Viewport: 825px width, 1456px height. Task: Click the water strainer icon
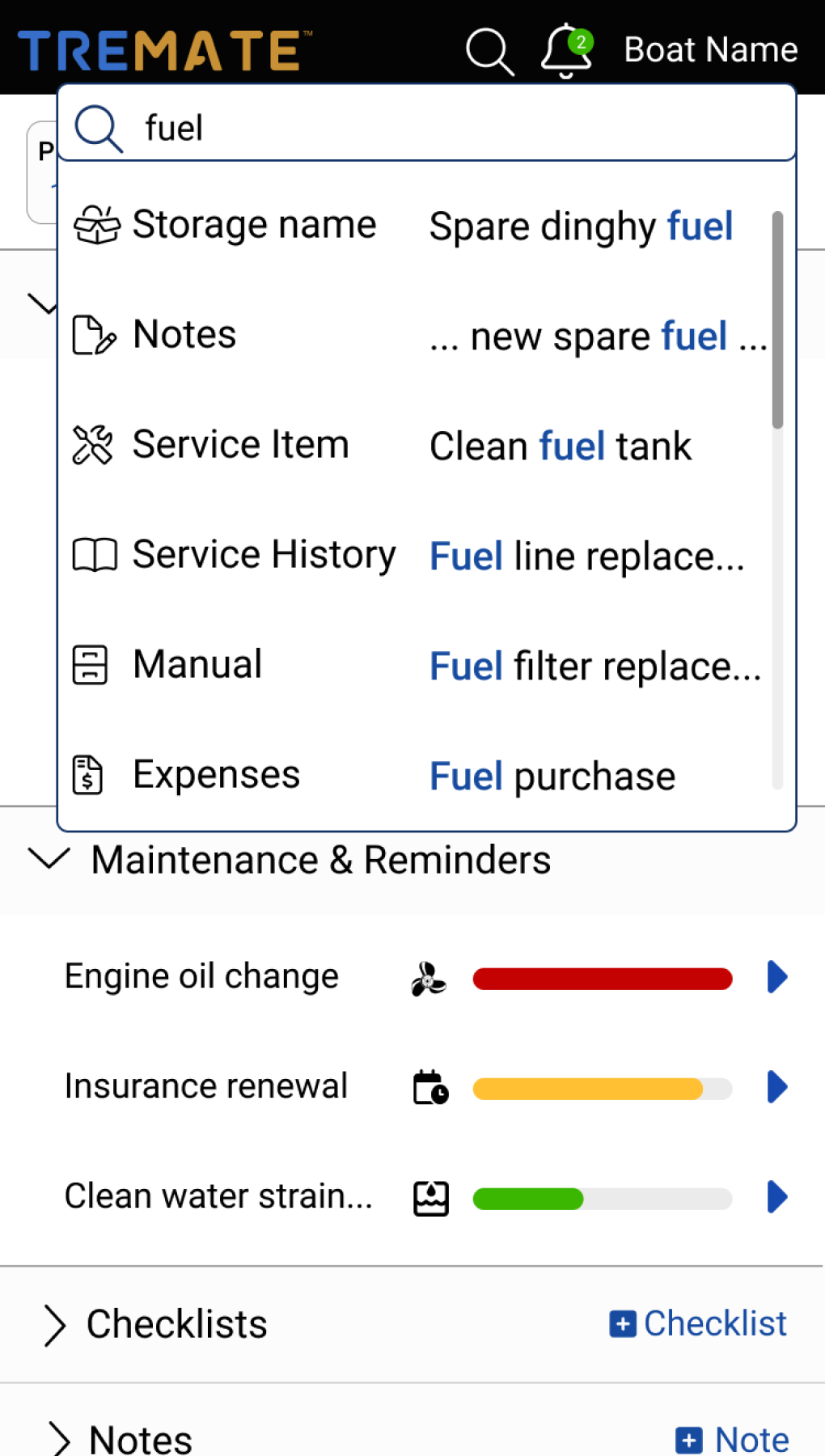[x=430, y=1197]
